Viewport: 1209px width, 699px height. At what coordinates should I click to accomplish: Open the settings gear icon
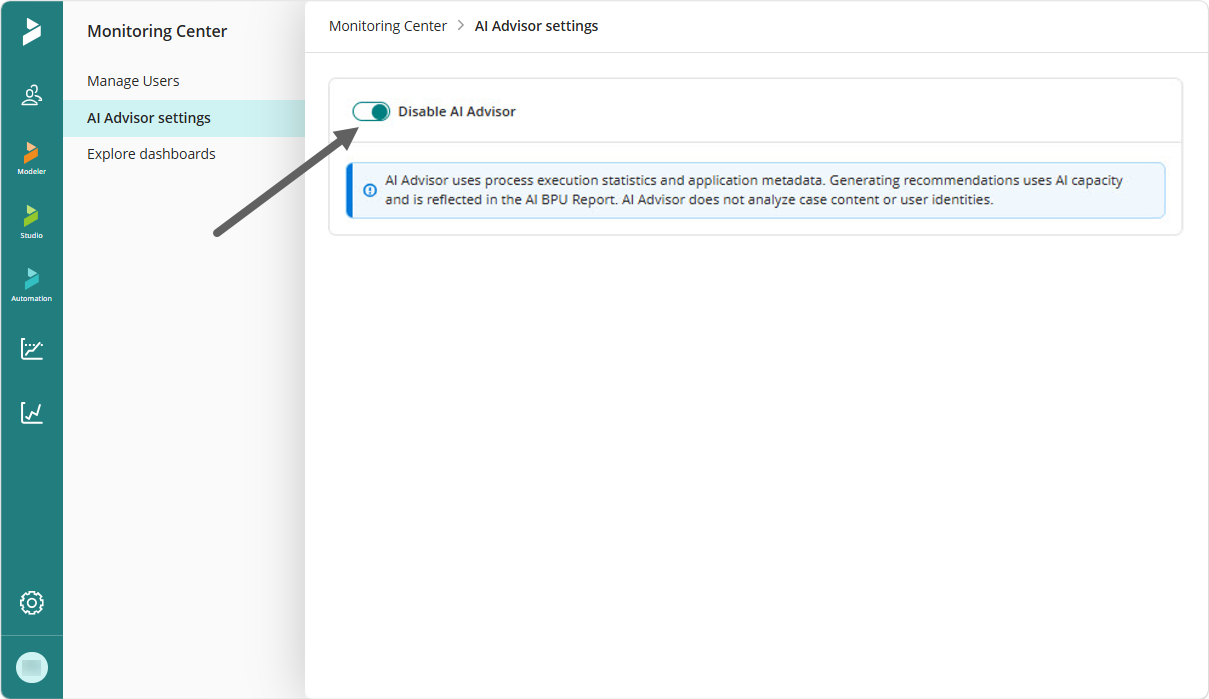32,603
